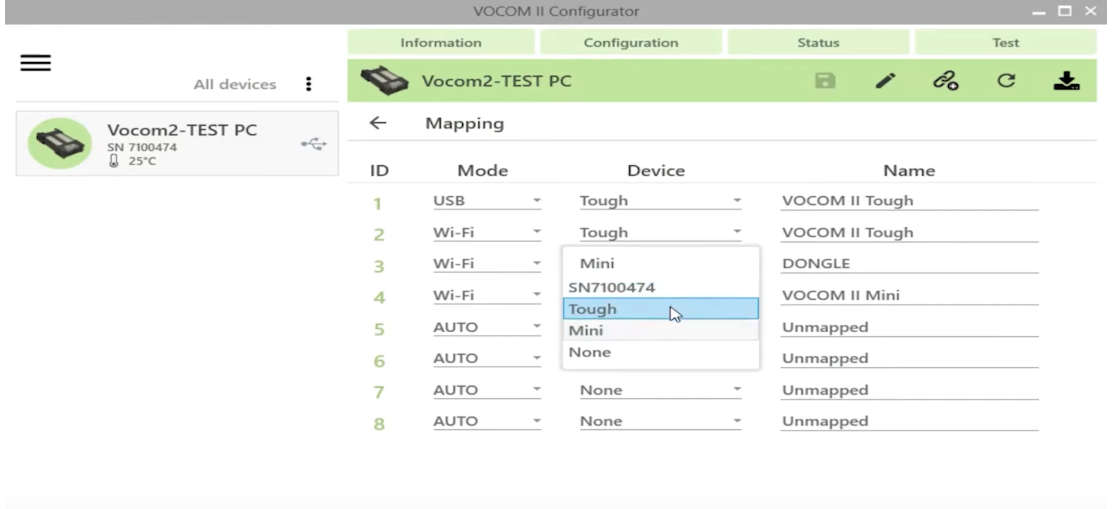Click the Mode column header
The height and width of the screenshot is (509, 1114).
click(482, 171)
